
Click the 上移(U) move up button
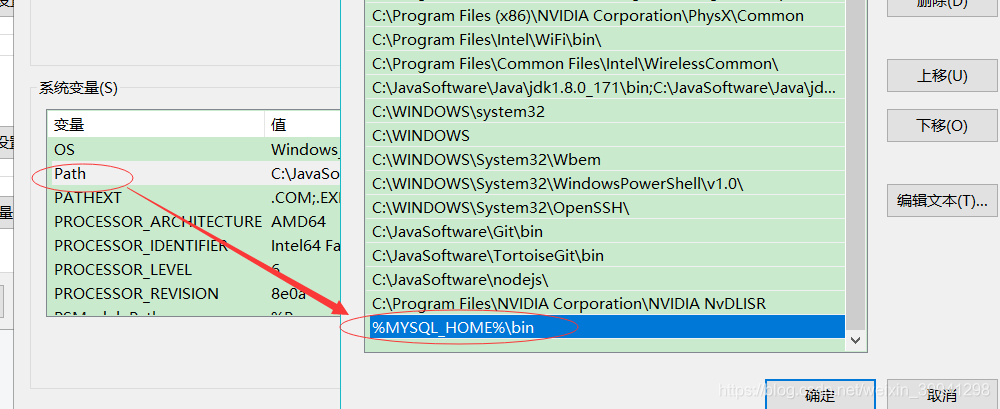click(x=942, y=76)
